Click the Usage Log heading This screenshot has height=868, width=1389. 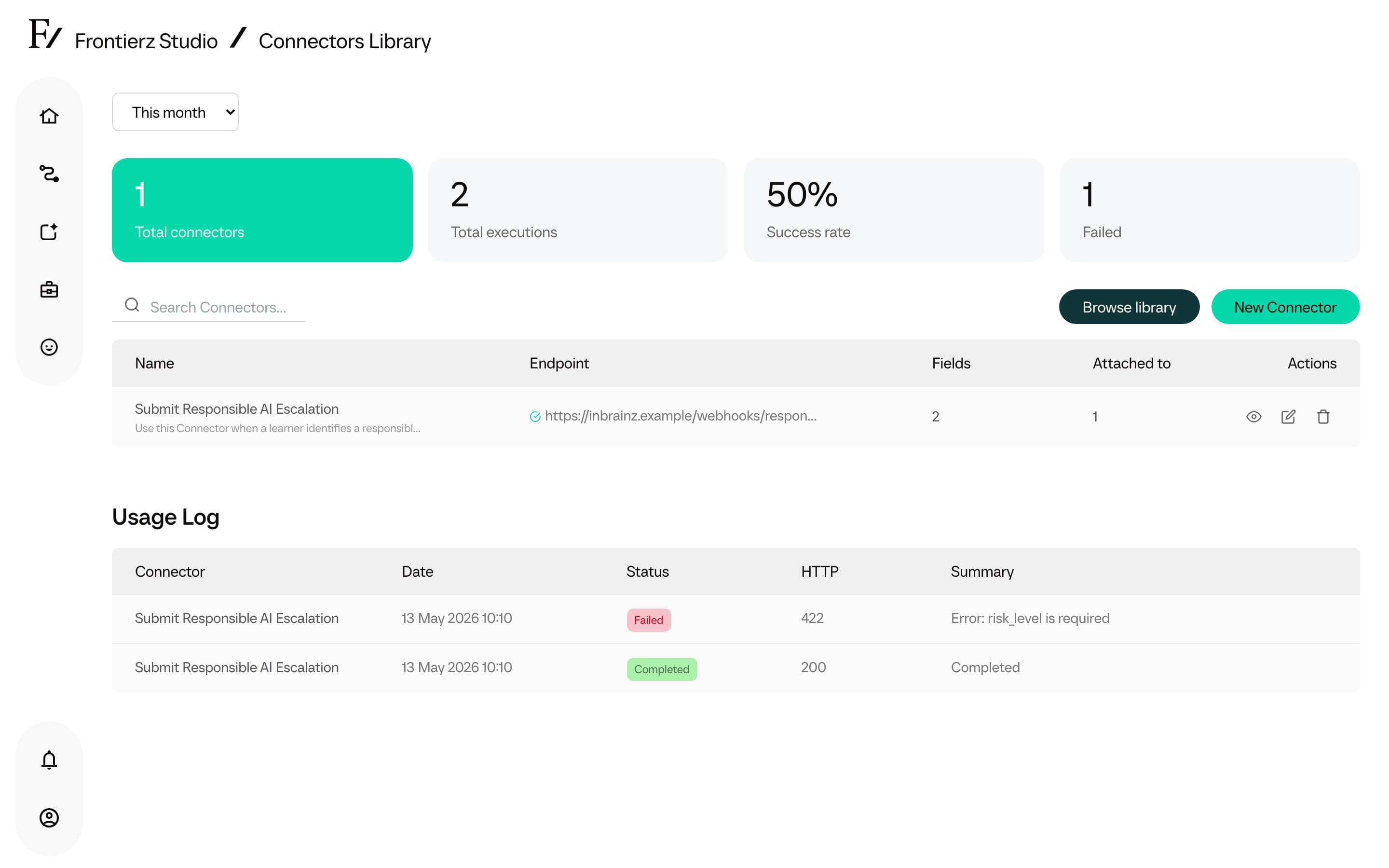pos(165,516)
